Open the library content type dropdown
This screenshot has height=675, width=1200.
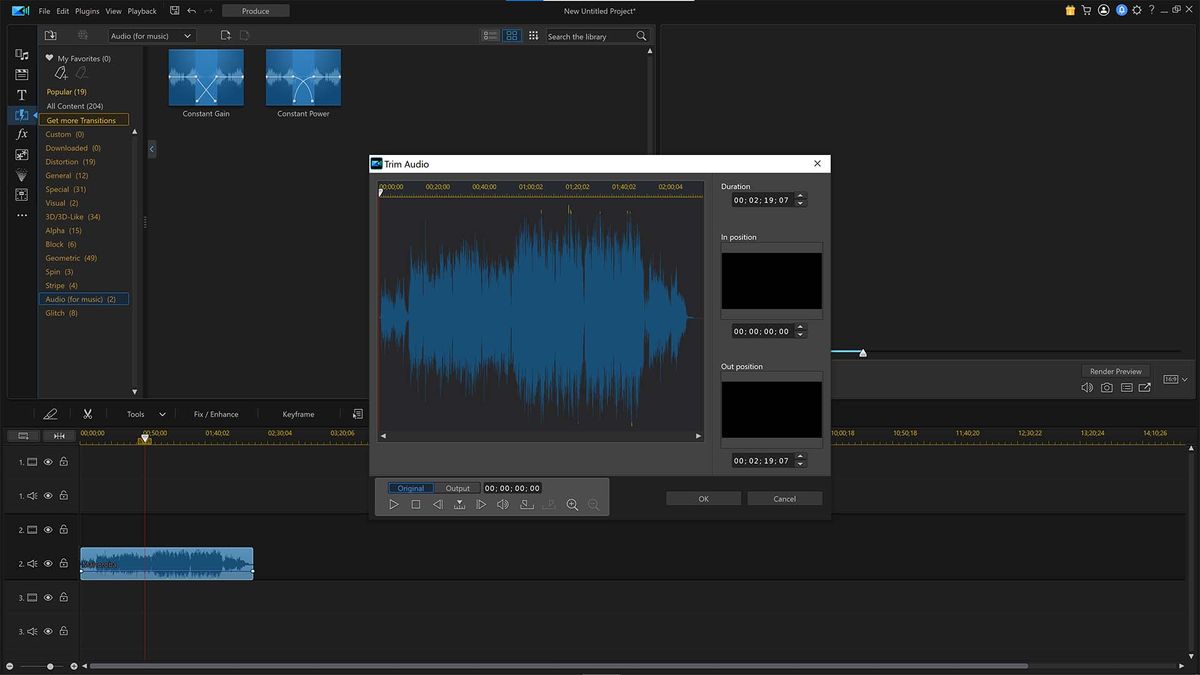tap(150, 35)
